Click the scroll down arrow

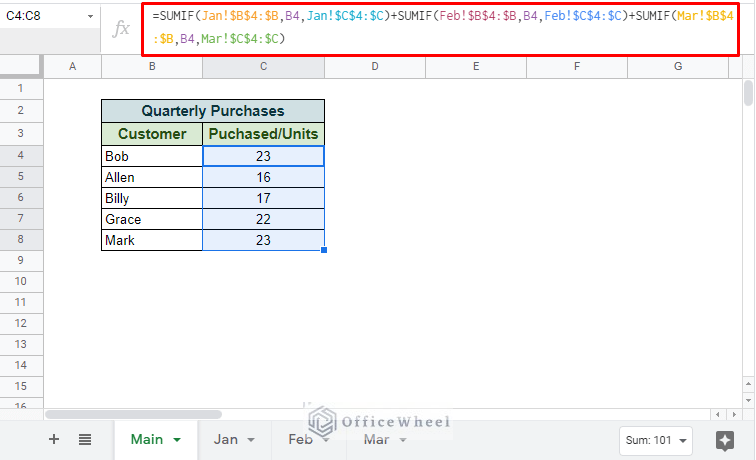(x=748, y=400)
